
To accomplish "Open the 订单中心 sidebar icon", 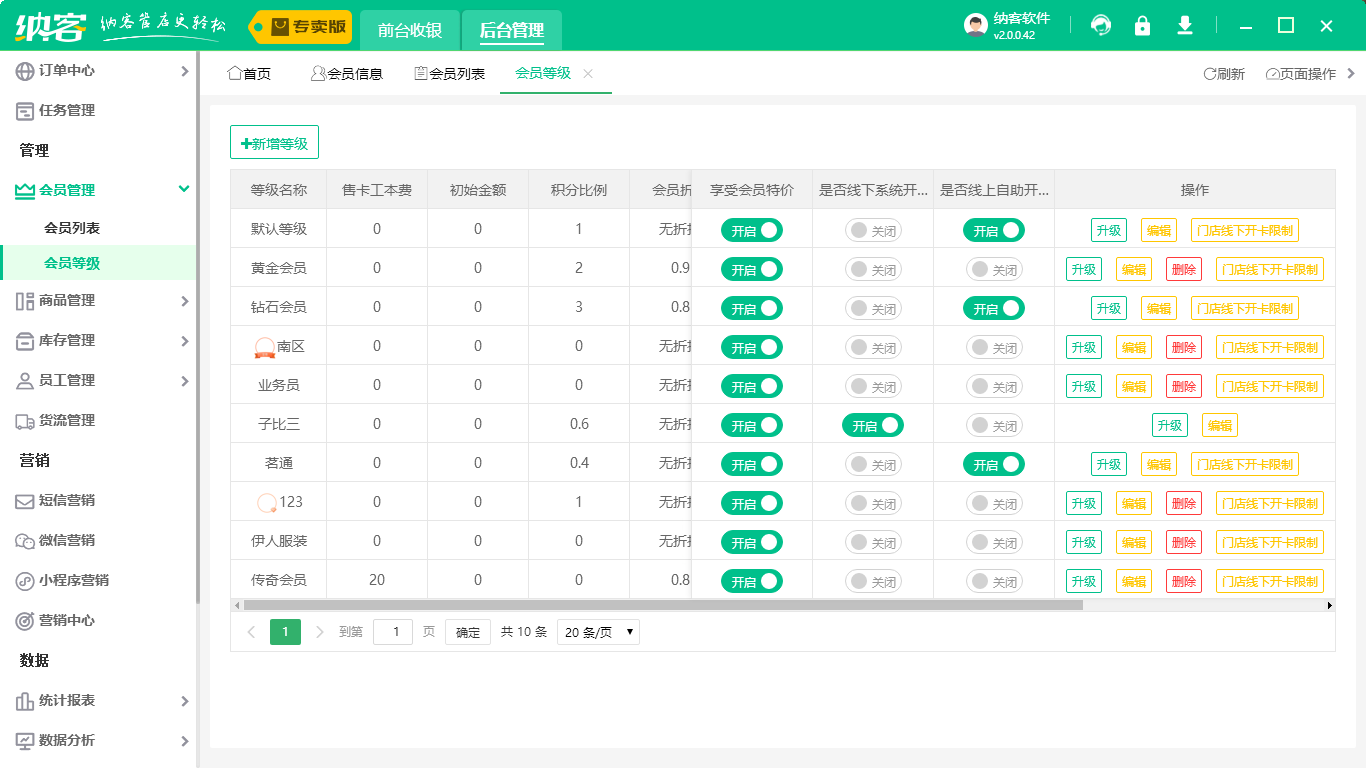I will click(x=22, y=71).
